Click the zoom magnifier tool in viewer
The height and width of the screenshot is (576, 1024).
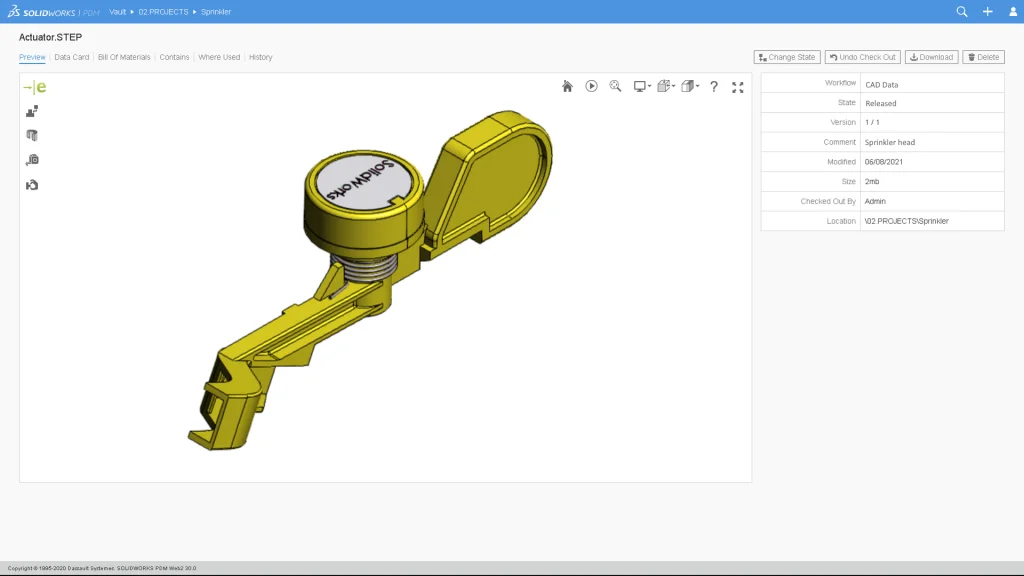click(x=615, y=87)
